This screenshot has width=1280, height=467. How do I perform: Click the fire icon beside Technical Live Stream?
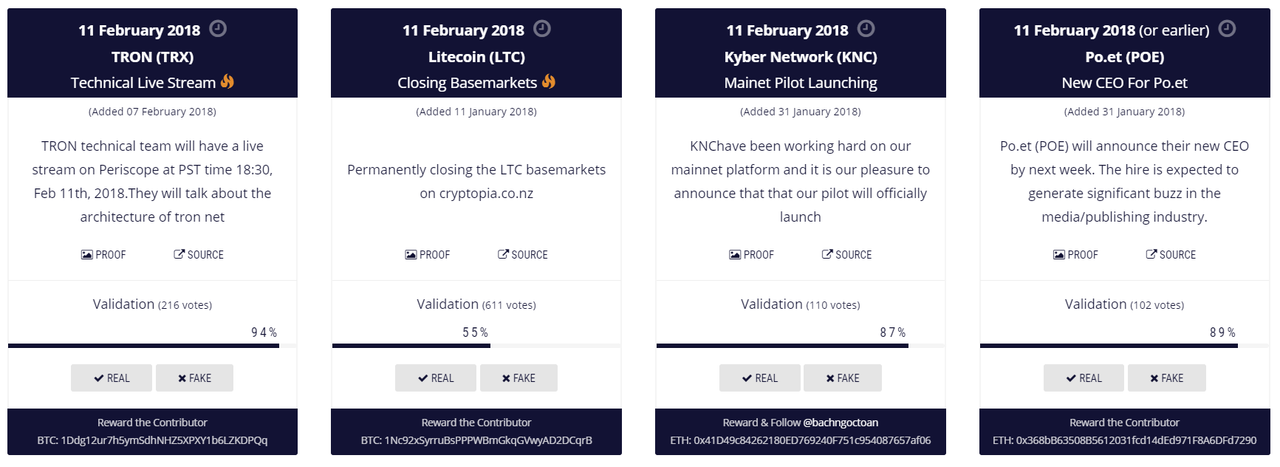(227, 82)
